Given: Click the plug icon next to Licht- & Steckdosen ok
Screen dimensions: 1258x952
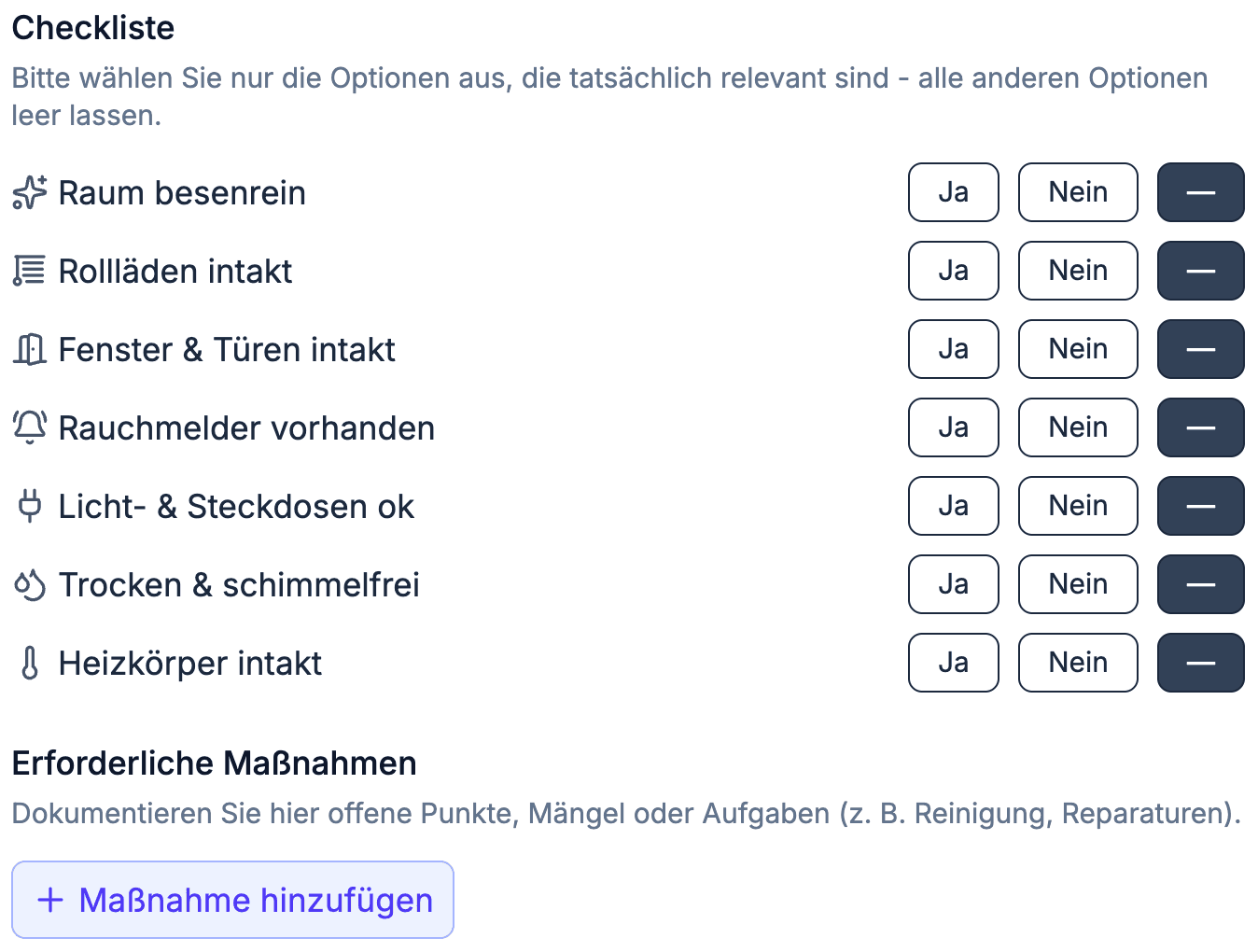Looking at the screenshot, I should pyautogui.click(x=29, y=506).
